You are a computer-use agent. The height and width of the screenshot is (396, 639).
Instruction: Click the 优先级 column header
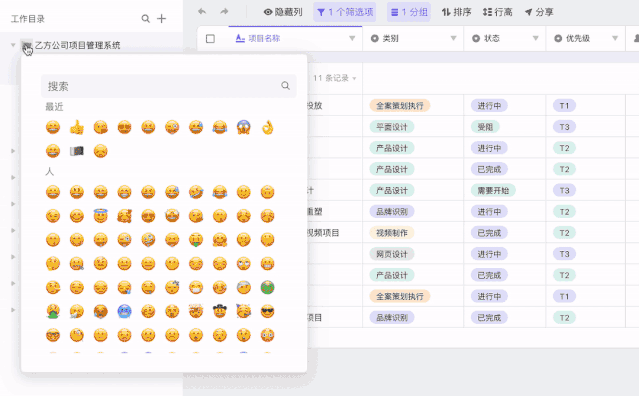pos(586,38)
